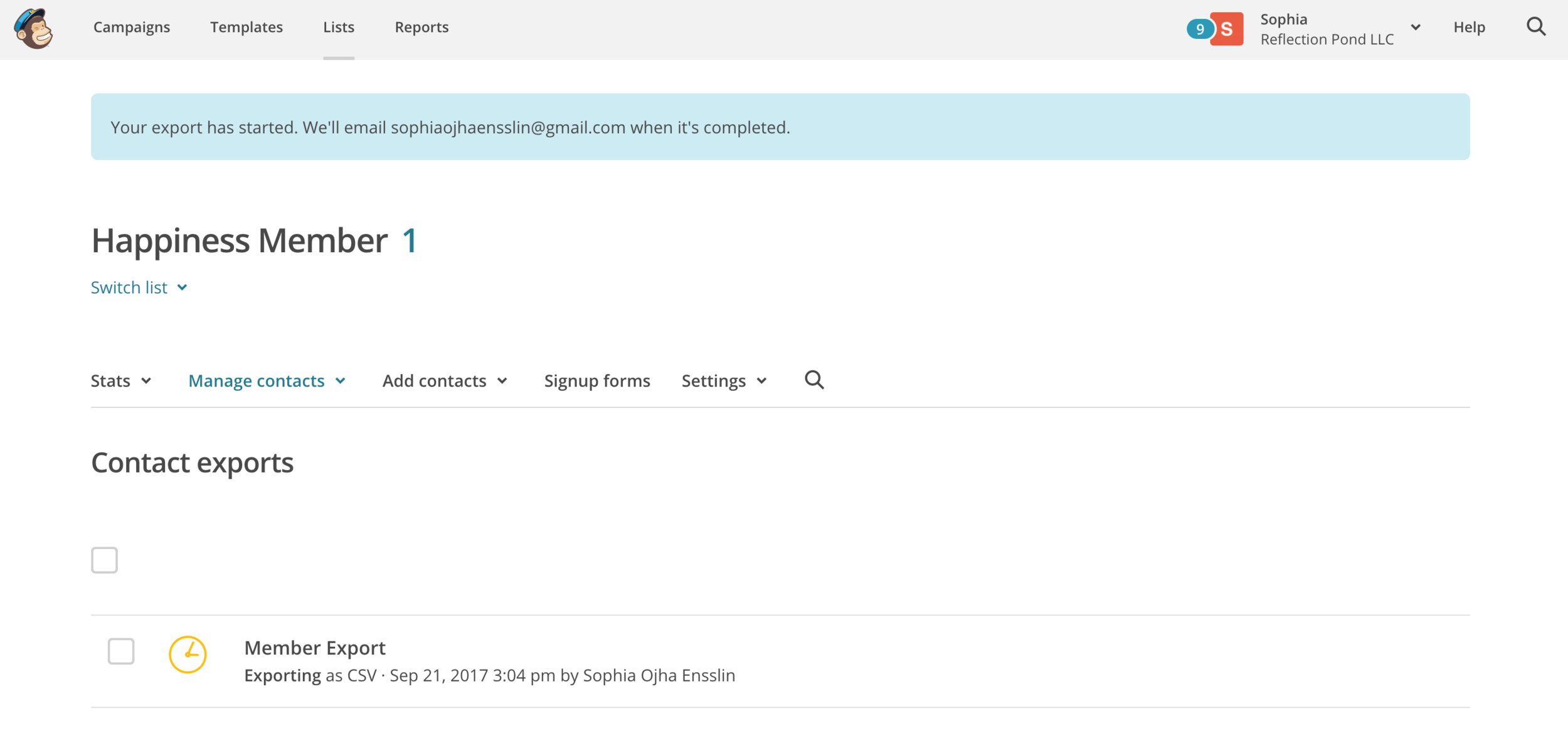Click the Member Export title
1568x748 pixels.
315,648
